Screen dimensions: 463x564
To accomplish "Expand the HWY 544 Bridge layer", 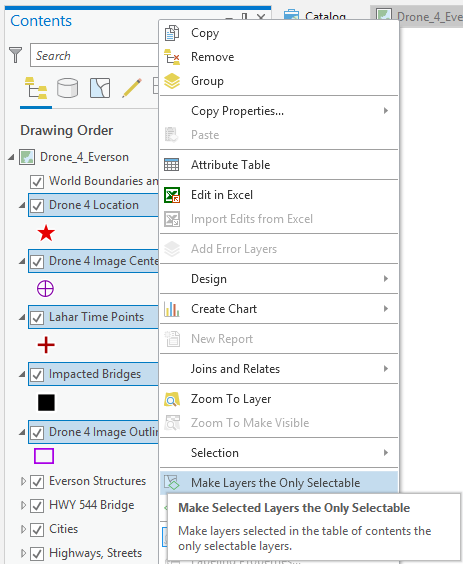I will pyautogui.click(x=23, y=505).
